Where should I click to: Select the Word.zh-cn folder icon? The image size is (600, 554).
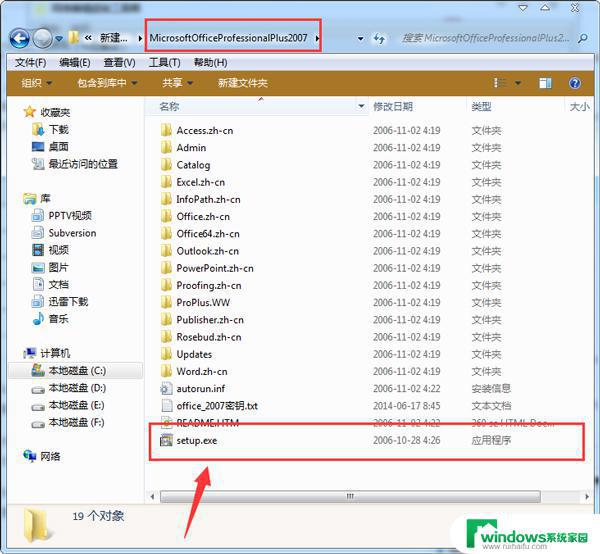[166, 371]
